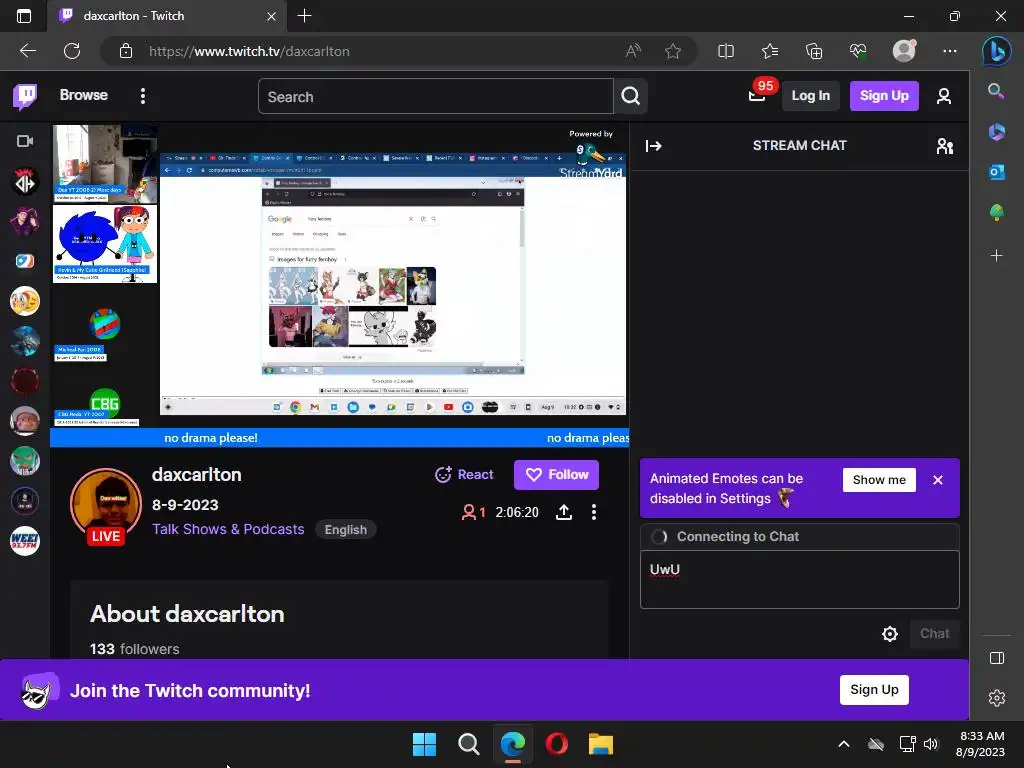Open the Twitch user account icon
The width and height of the screenshot is (1024, 768).
click(x=944, y=96)
